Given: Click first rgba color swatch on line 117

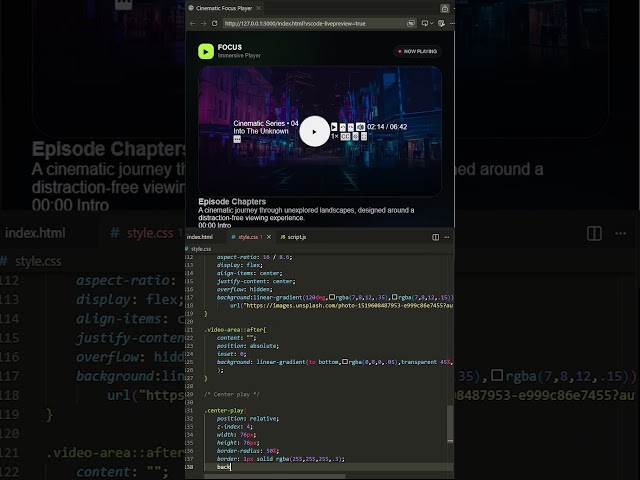Looking at the screenshot, I should 332,297.
